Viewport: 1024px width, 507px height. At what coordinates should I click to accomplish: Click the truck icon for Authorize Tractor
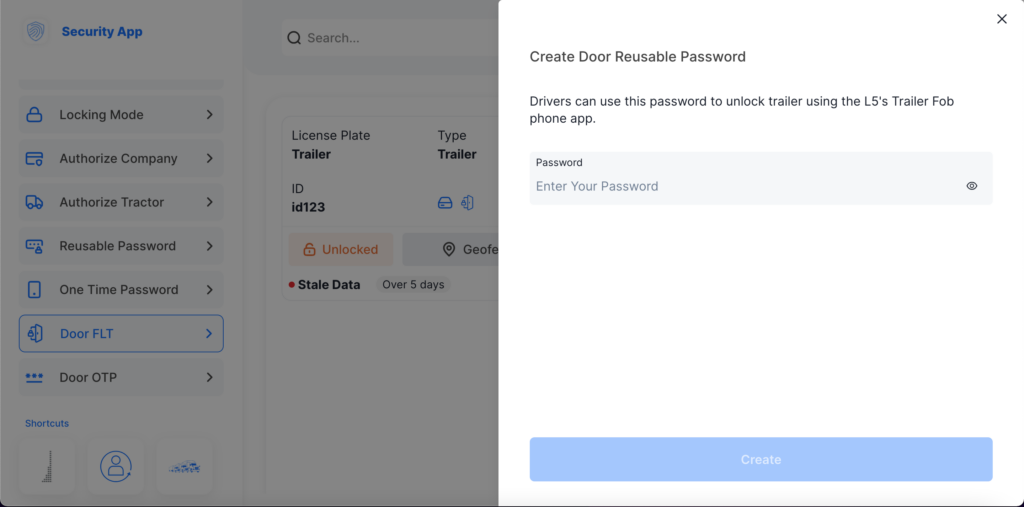click(34, 202)
